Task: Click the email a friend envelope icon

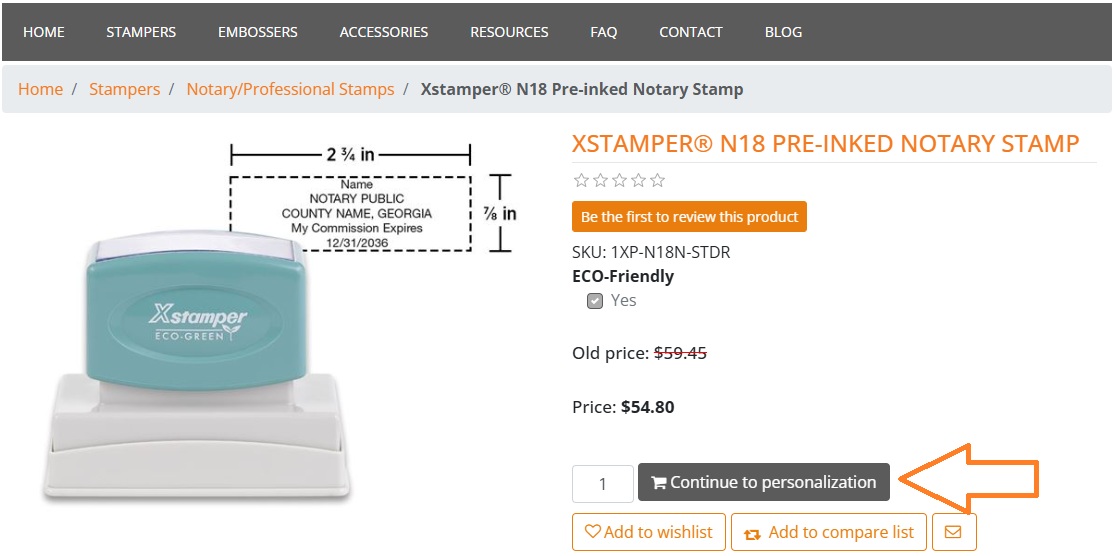Action: [953, 532]
